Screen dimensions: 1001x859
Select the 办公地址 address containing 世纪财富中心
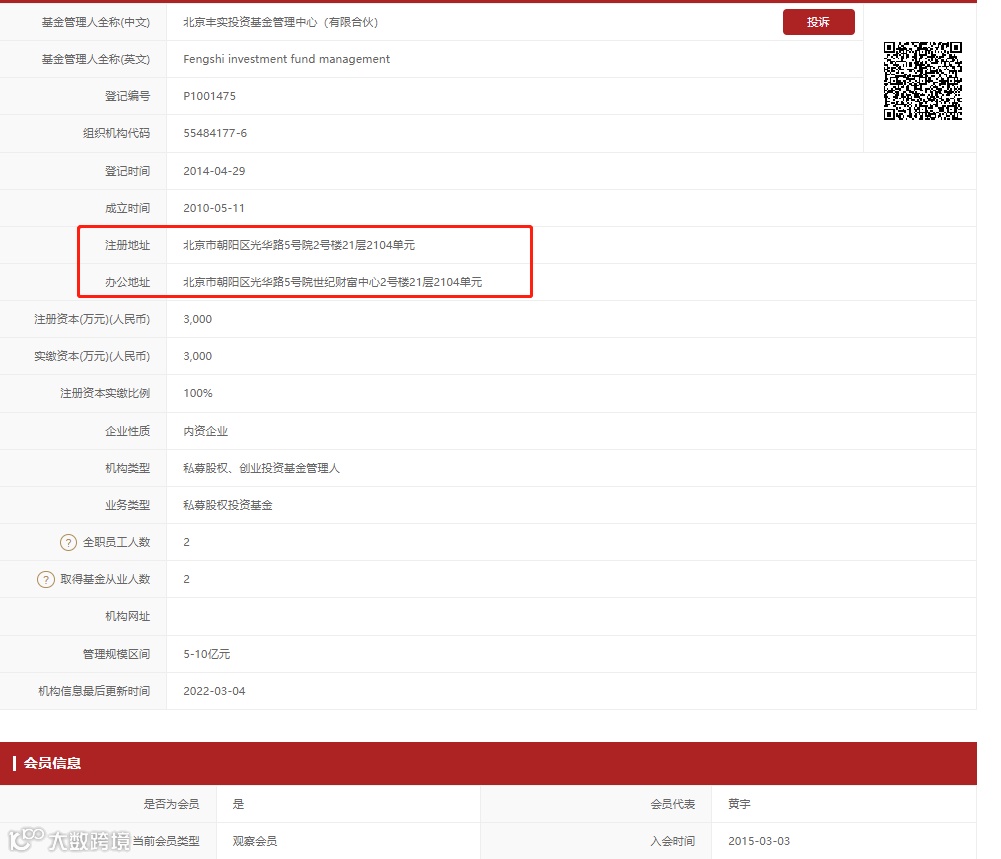pyautogui.click(x=333, y=282)
